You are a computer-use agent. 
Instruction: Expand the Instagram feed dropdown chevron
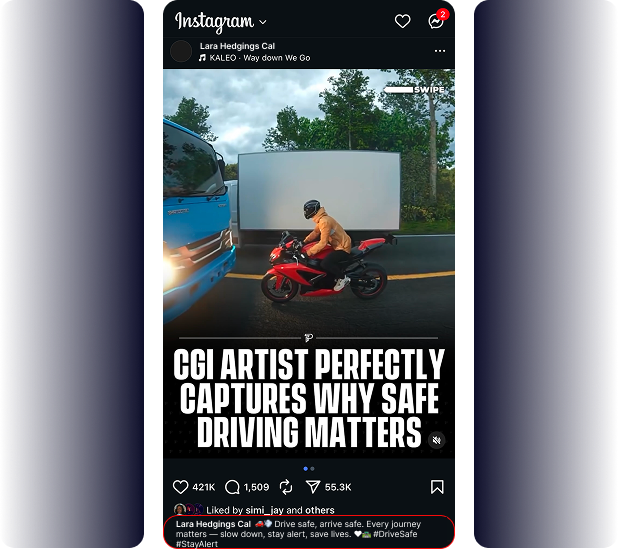coord(263,22)
